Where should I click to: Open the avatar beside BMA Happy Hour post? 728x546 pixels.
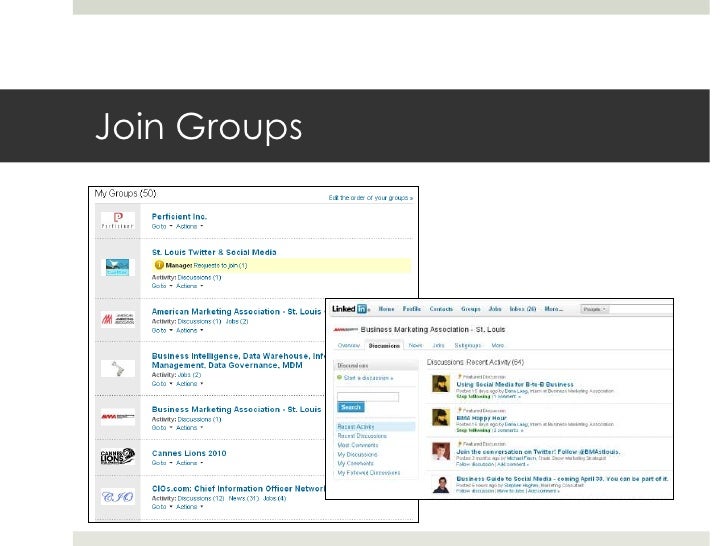click(x=441, y=417)
